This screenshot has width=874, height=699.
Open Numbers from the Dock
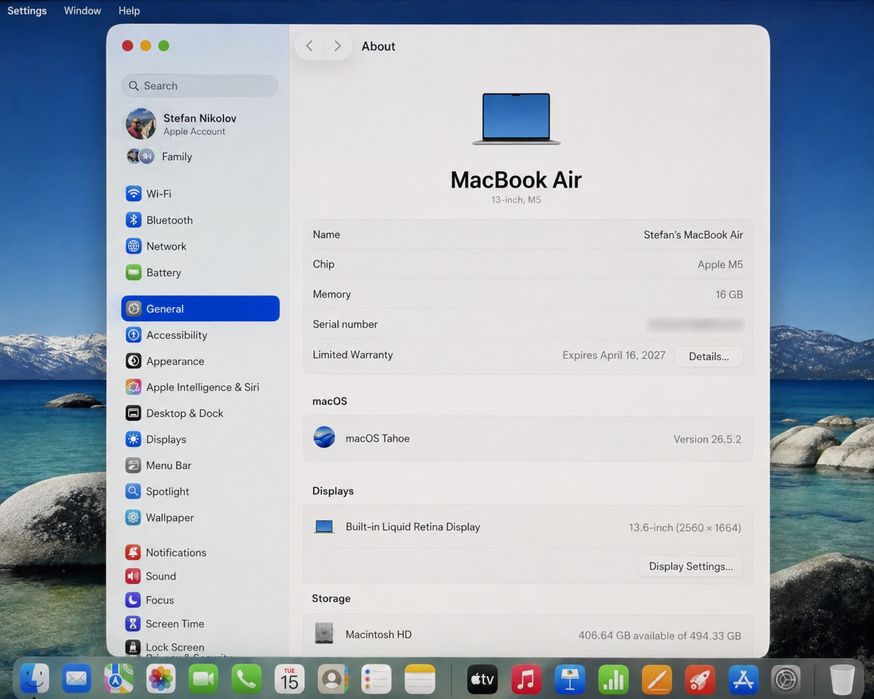pos(613,679)
